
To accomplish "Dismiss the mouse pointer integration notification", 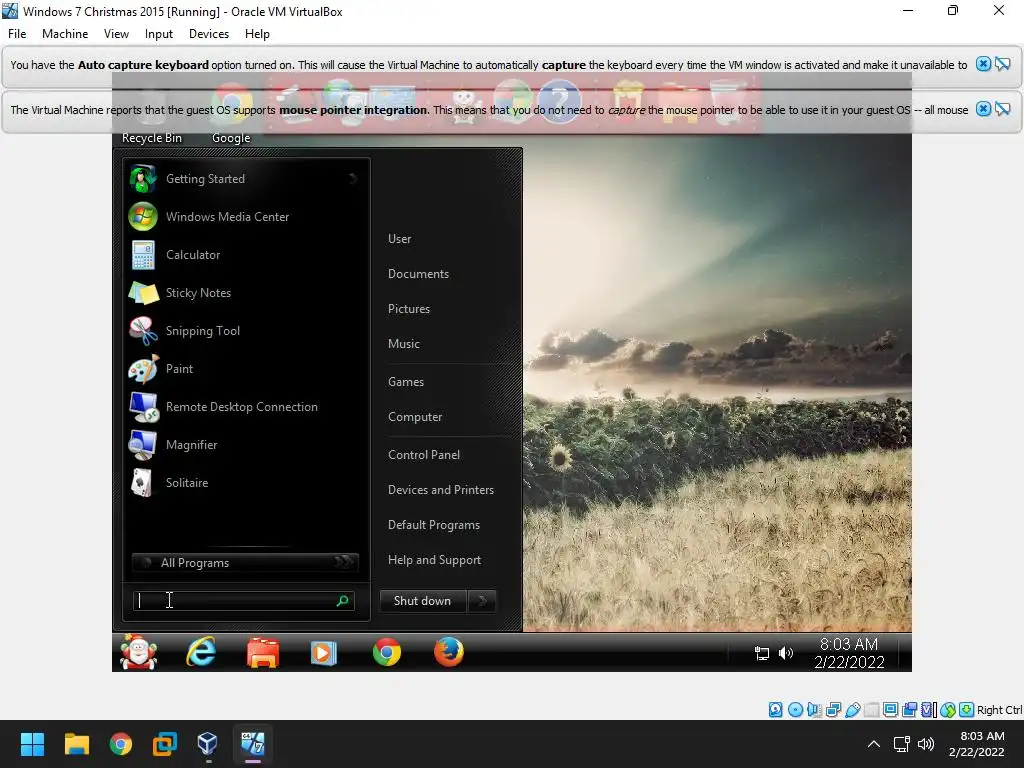I will tap(983, 109).
